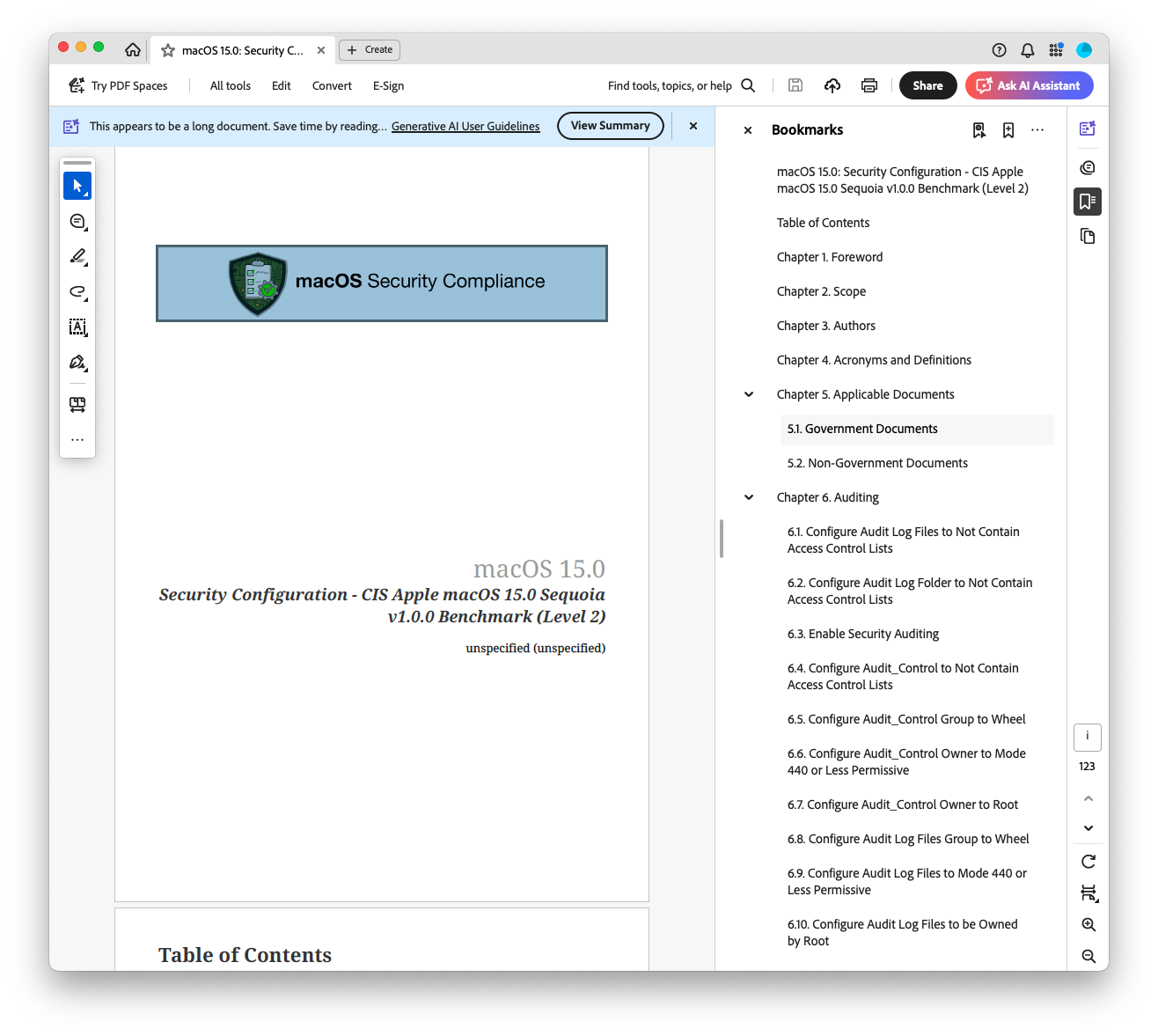The width and height of the screenshot is (1158, 1036).
Task: Click the add new bookmark icon
Action: pyautogui.click(x=1008, y=130)
